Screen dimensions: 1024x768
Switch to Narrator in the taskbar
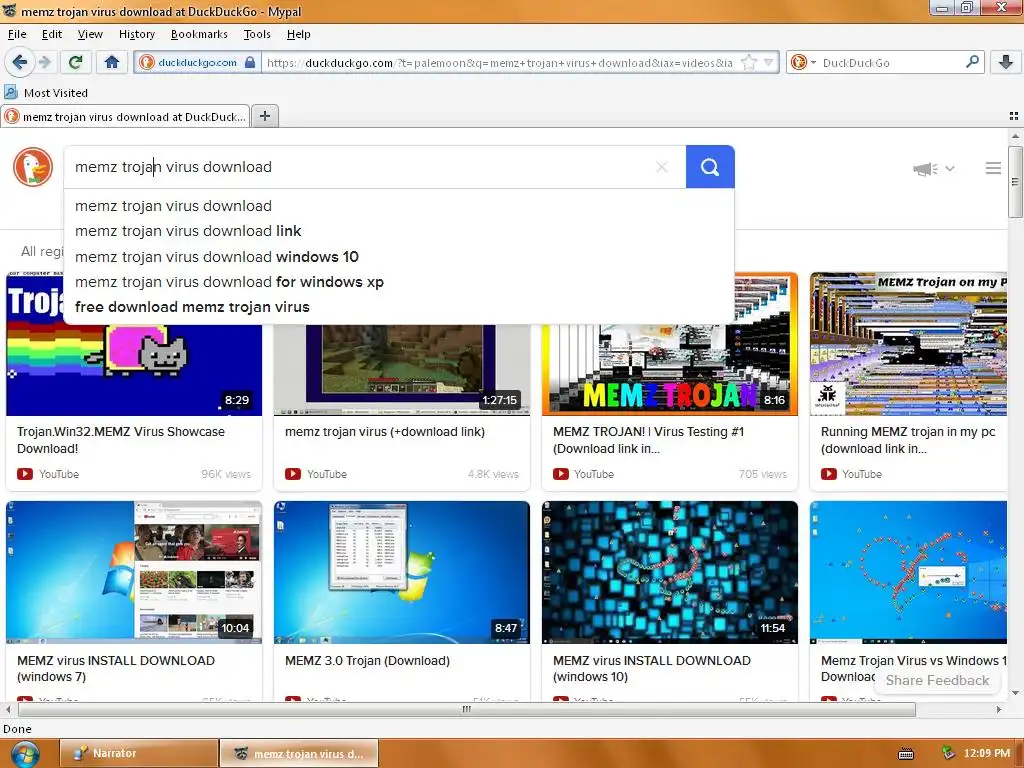(138, 754)
